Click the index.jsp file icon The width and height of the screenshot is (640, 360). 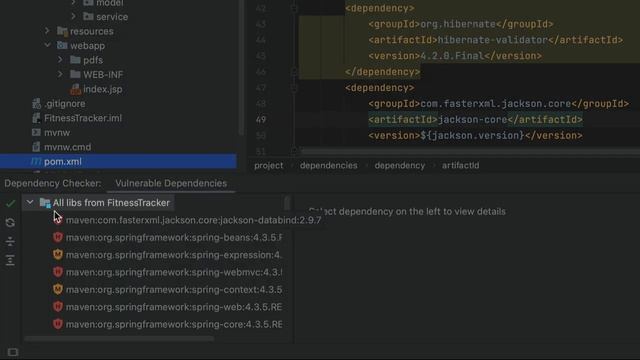click(x=75, y=89)
